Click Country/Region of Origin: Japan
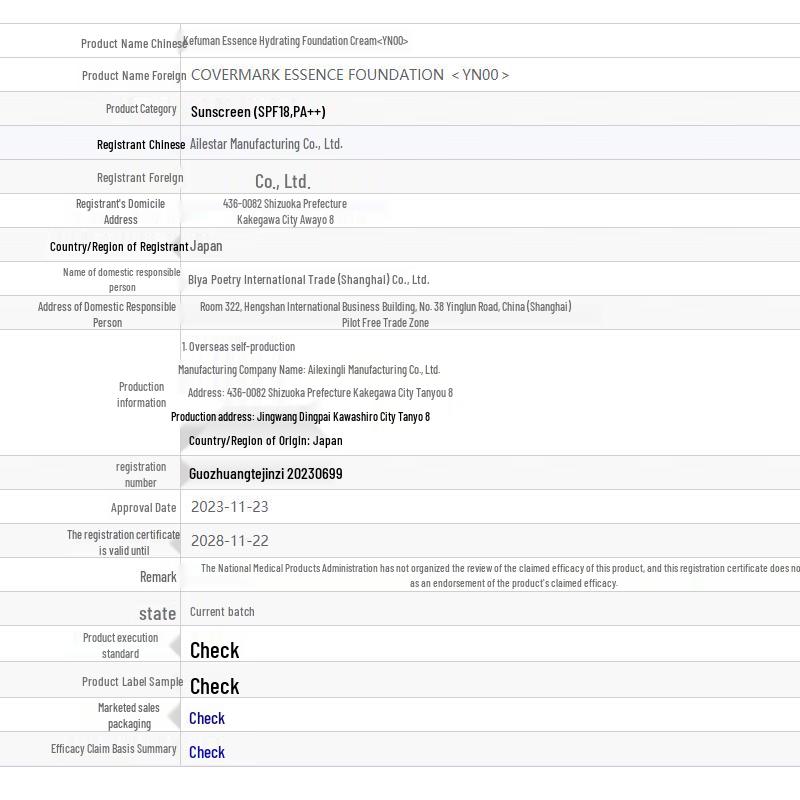This screenshot has height=800, width=800. [265, 441]
